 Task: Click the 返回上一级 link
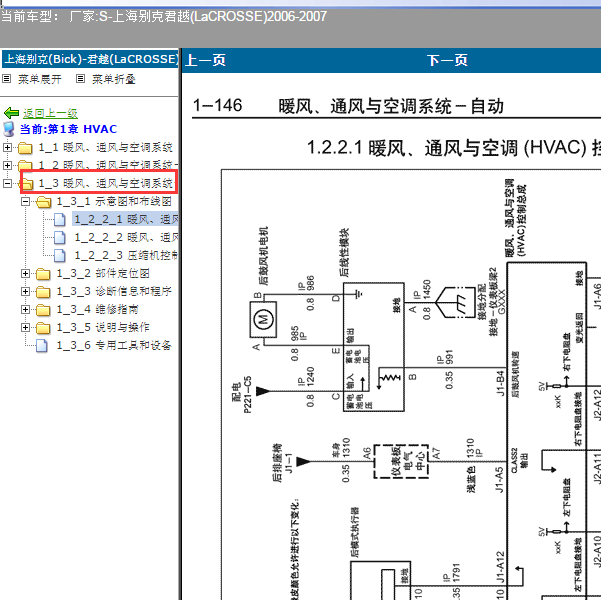pyautogui.click(x=50, y=113)
